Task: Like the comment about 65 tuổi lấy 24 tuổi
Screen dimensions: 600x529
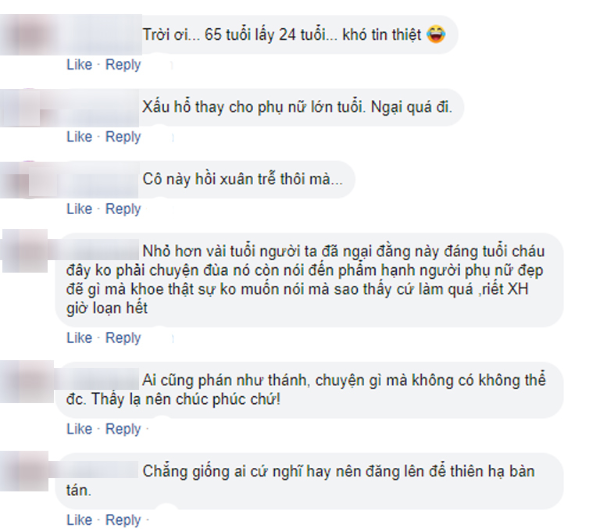Action: [x=79, y=64]
